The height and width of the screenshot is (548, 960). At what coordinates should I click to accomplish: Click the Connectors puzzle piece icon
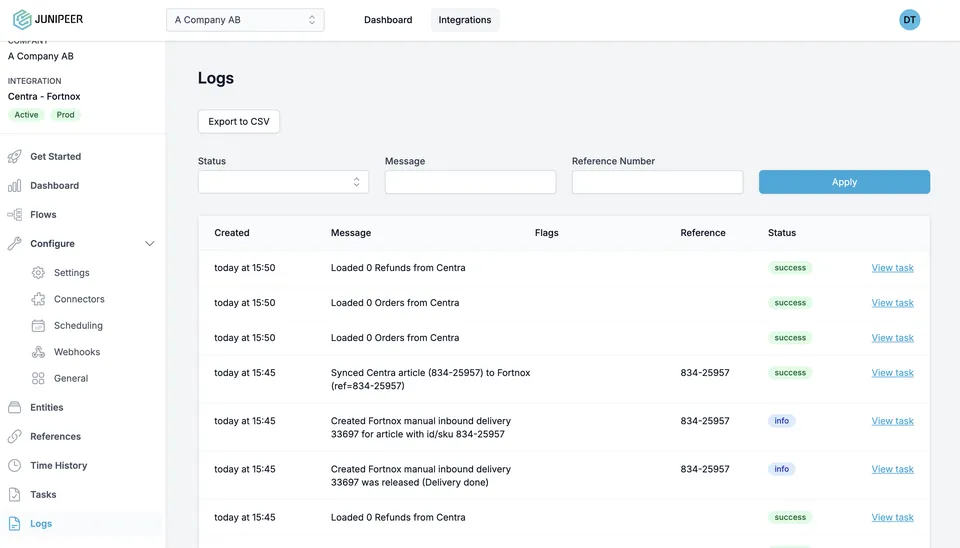click(38, 299)
